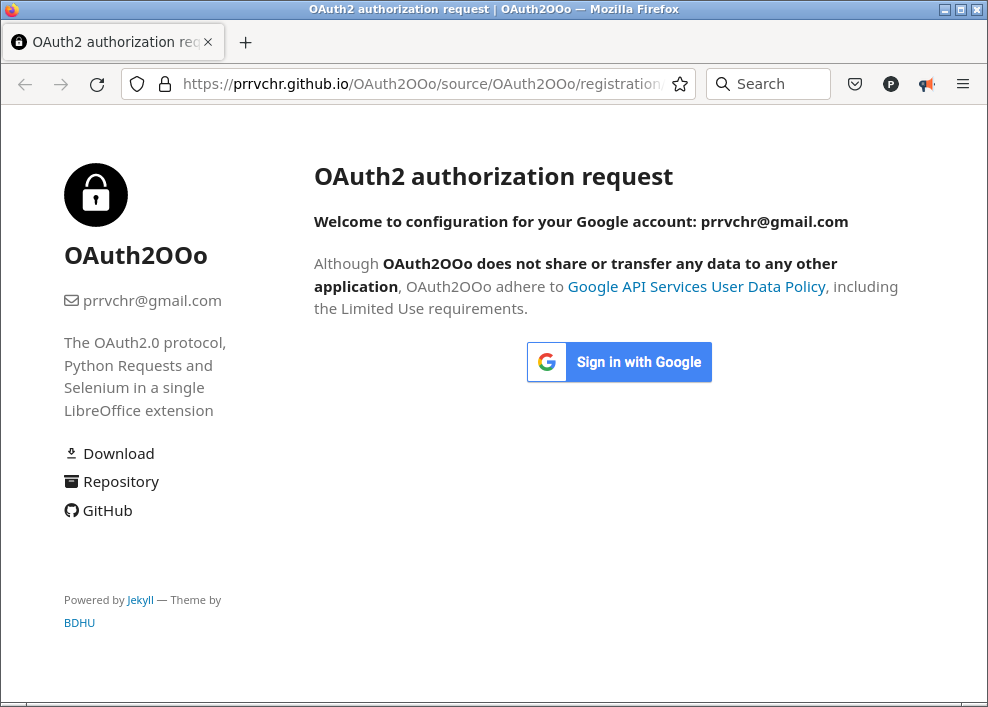Click the Welcome to configuration account text
988x707 pixels.
(x=581, y=222)
